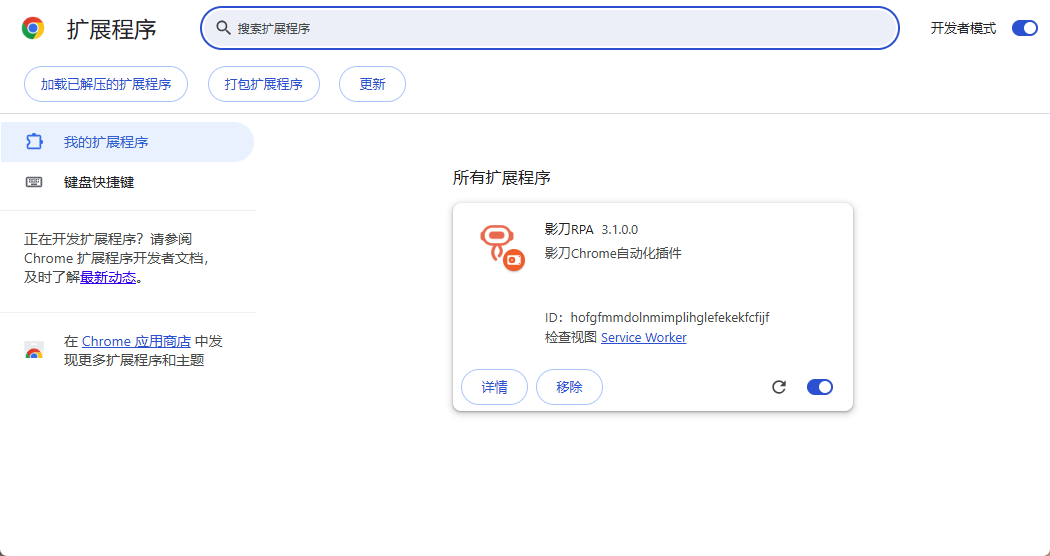1050x556 pixels.
Task: Click the magnifier icon in the search bar
Action: (x=224, y=28)
